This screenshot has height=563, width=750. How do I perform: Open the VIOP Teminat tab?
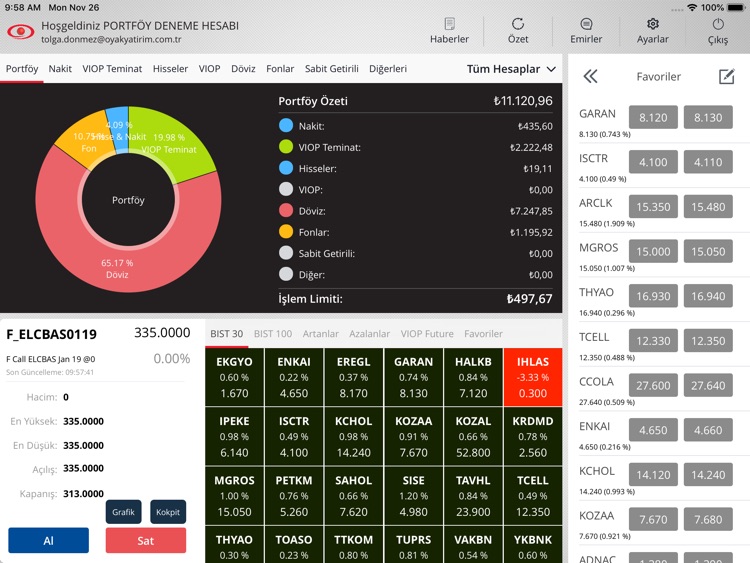tap(112, 69)
